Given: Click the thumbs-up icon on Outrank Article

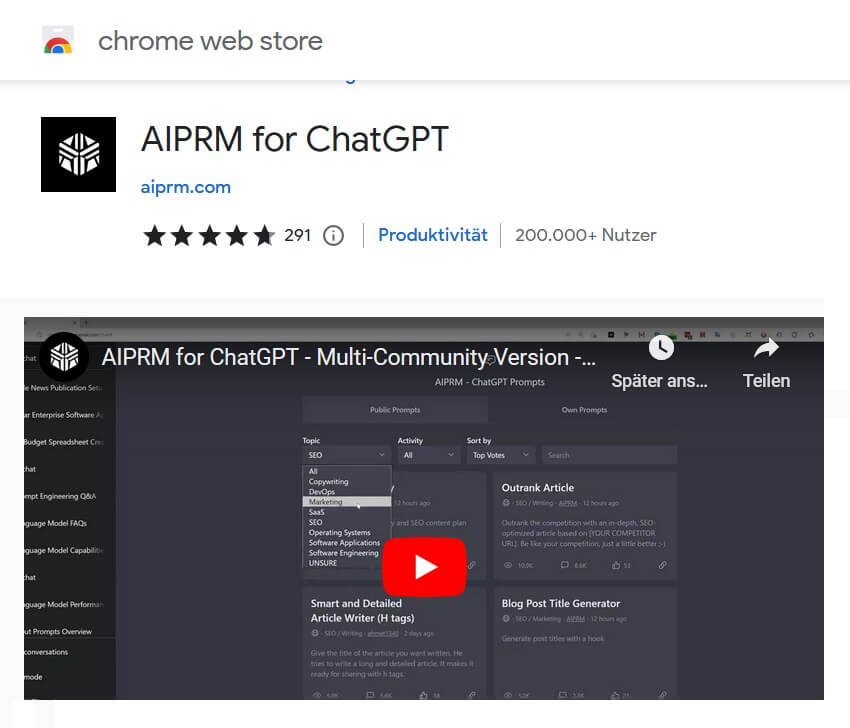Looking at the screenshot, I should tap(616, 565).
